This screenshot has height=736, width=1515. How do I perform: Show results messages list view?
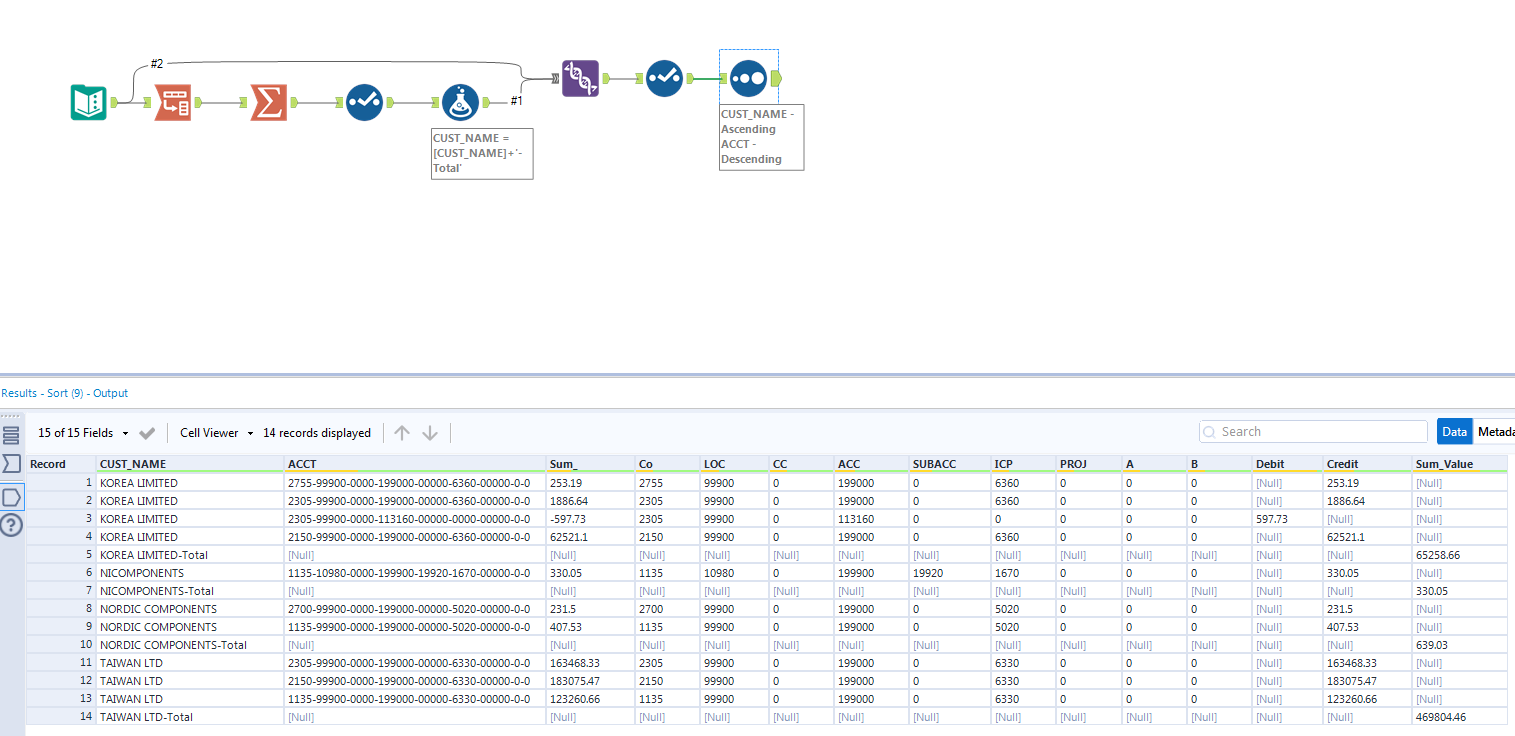click(x=11, y=435)
